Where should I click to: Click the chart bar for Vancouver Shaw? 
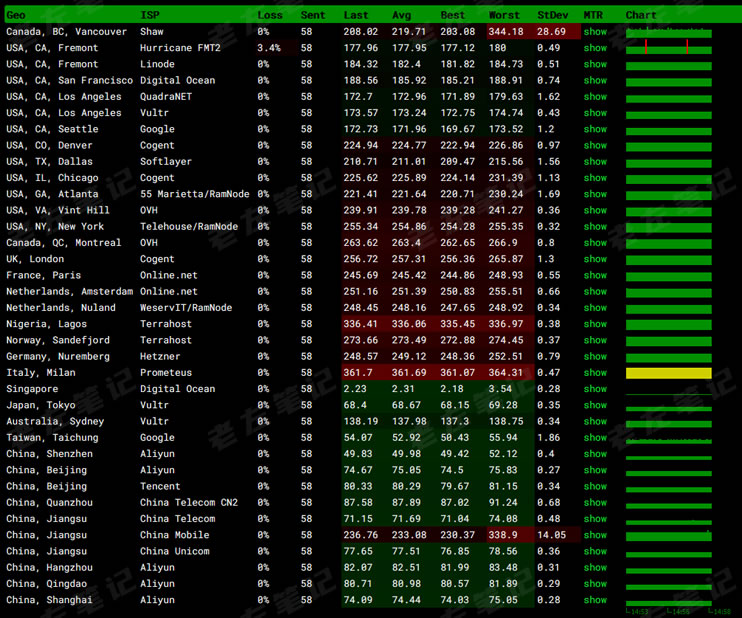(x=669, y=33)
